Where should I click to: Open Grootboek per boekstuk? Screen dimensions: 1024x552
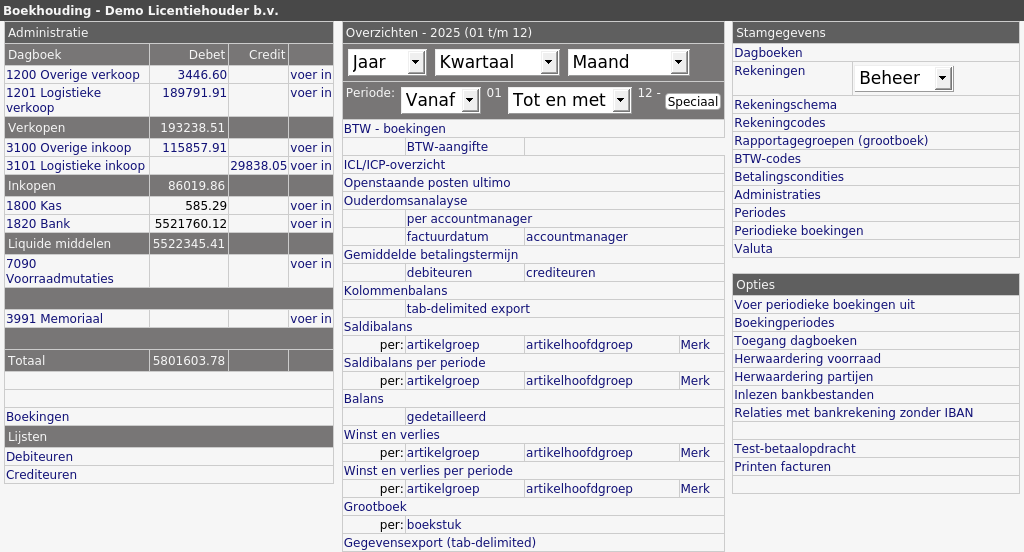[x=434, y=525]
